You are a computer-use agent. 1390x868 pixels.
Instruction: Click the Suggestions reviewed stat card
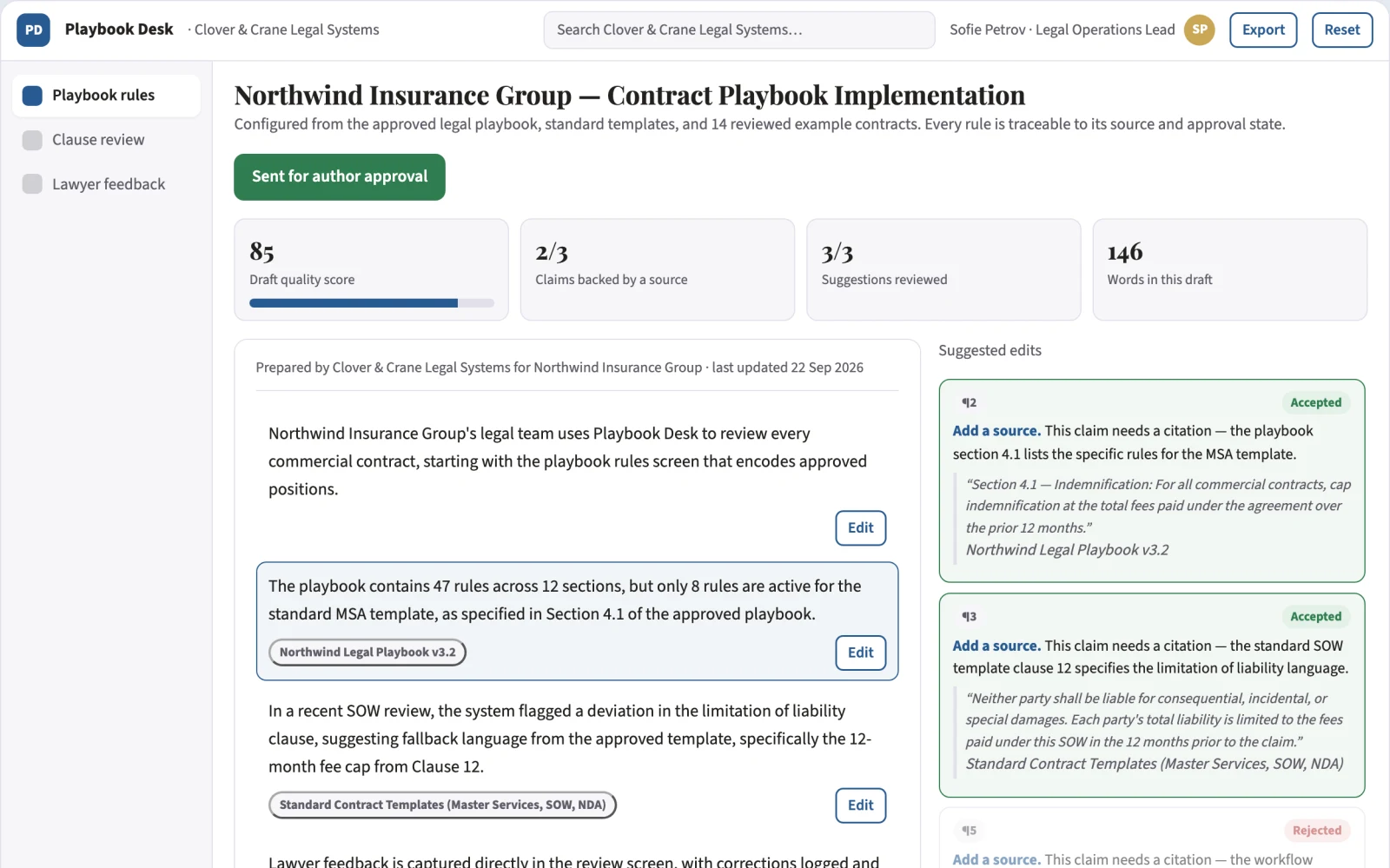(943, 269)
